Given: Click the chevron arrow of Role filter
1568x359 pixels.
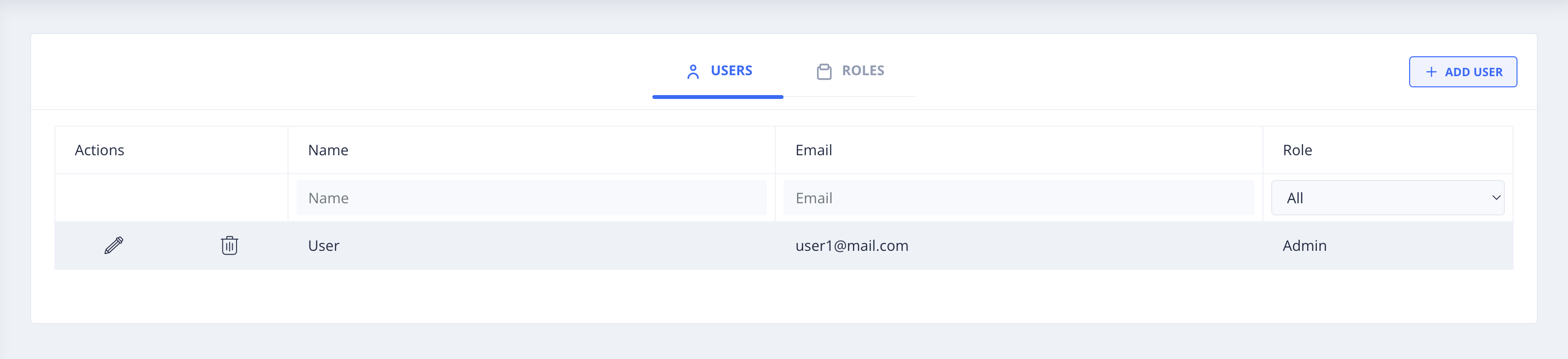Looking at the screenshot, I should click(x=1496, y=198).
